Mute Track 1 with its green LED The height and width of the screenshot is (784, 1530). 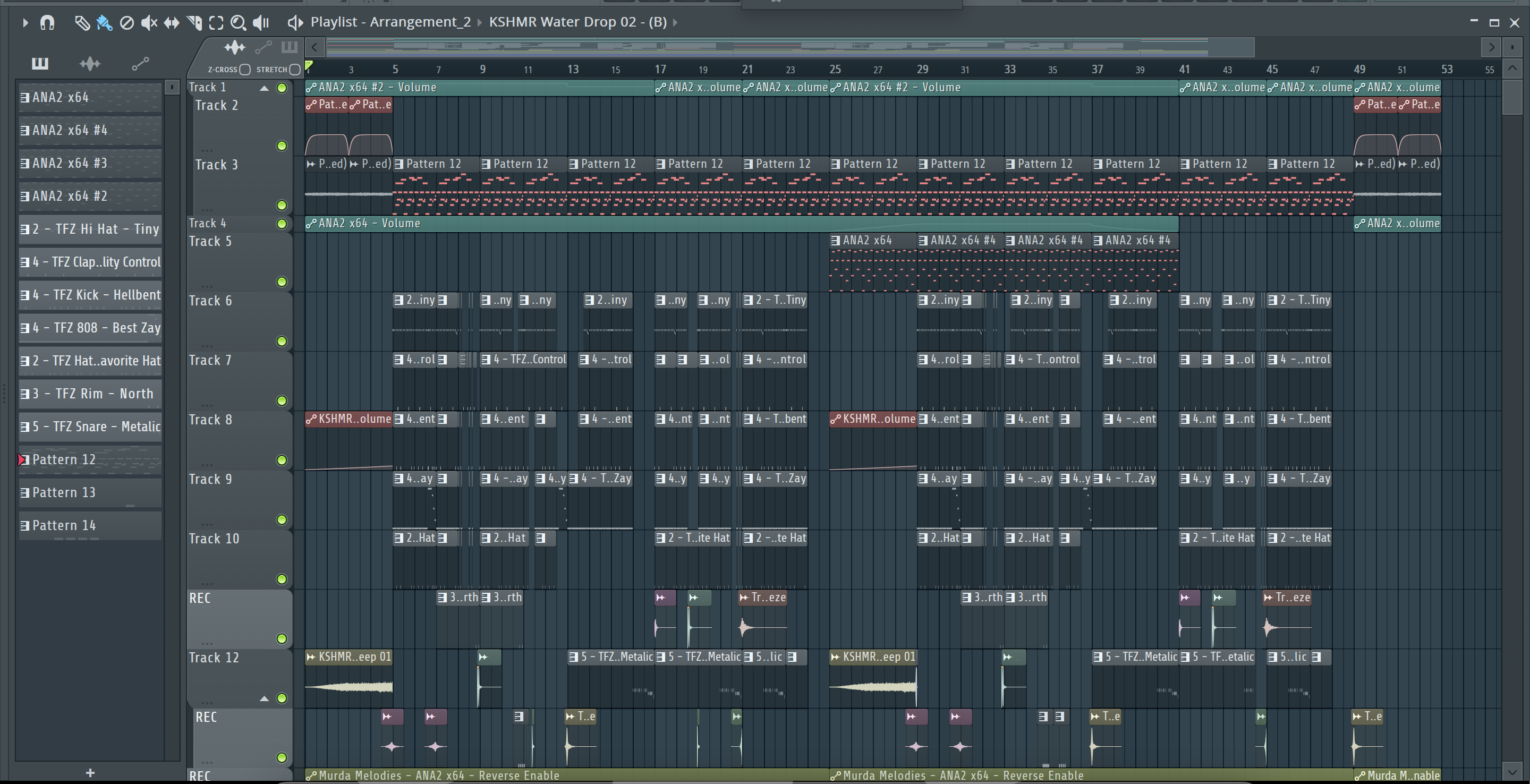[x=282, y=88]
